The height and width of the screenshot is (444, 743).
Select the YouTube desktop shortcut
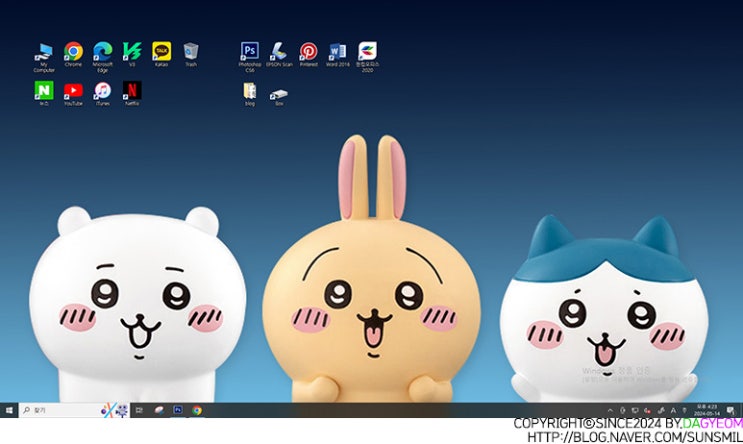click(73, 93)
